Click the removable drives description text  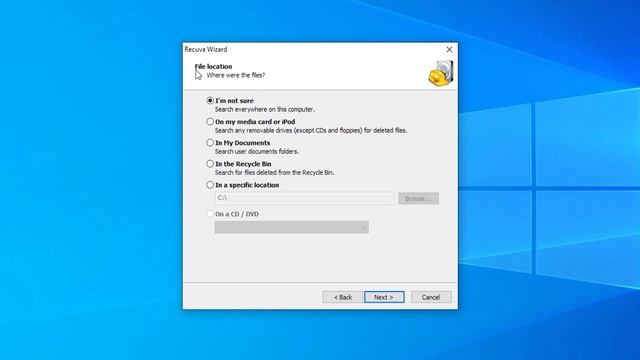point(311,131)
